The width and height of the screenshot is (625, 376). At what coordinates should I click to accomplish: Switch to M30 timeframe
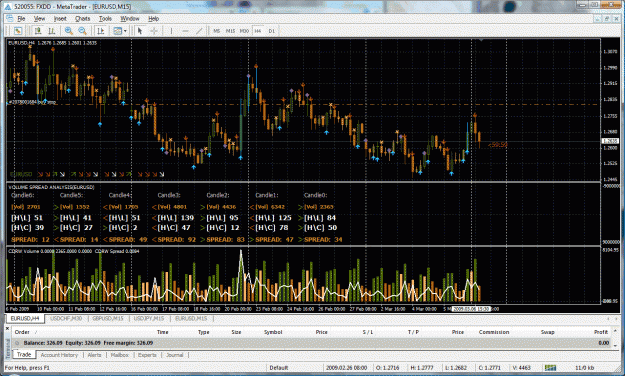pyautogui.click(x=244, y=31)
